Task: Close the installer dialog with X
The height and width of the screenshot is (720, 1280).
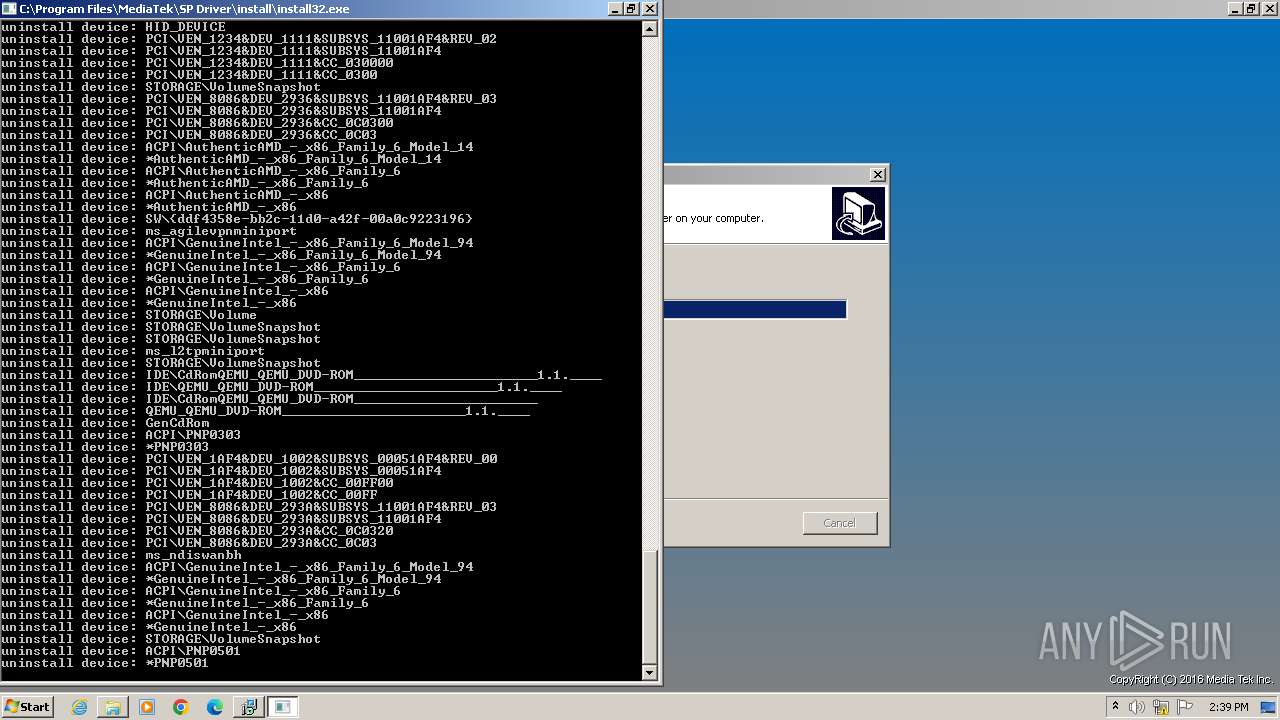Action: pos(877,174)
